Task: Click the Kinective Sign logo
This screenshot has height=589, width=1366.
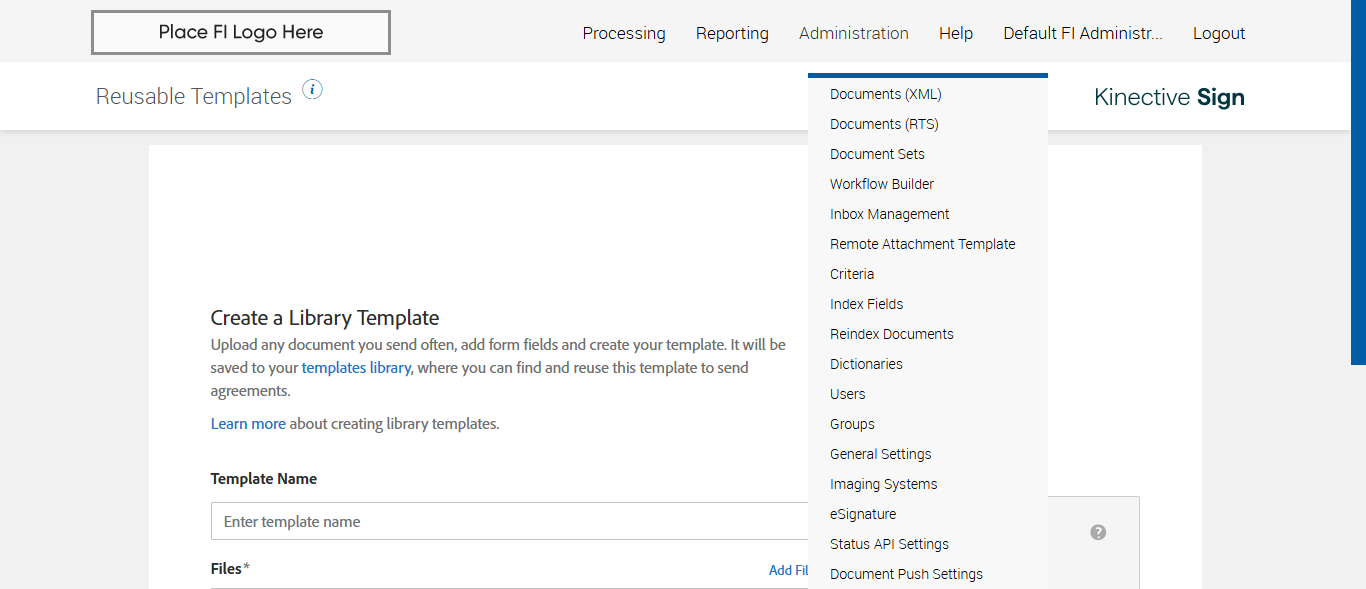Action: point(1169,97)
